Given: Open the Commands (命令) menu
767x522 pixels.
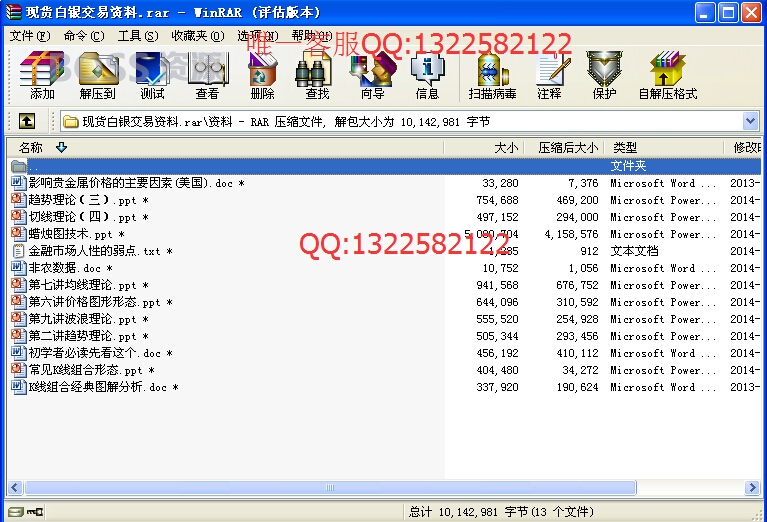Looking at the screenshot, I should [x=84, y=36].
